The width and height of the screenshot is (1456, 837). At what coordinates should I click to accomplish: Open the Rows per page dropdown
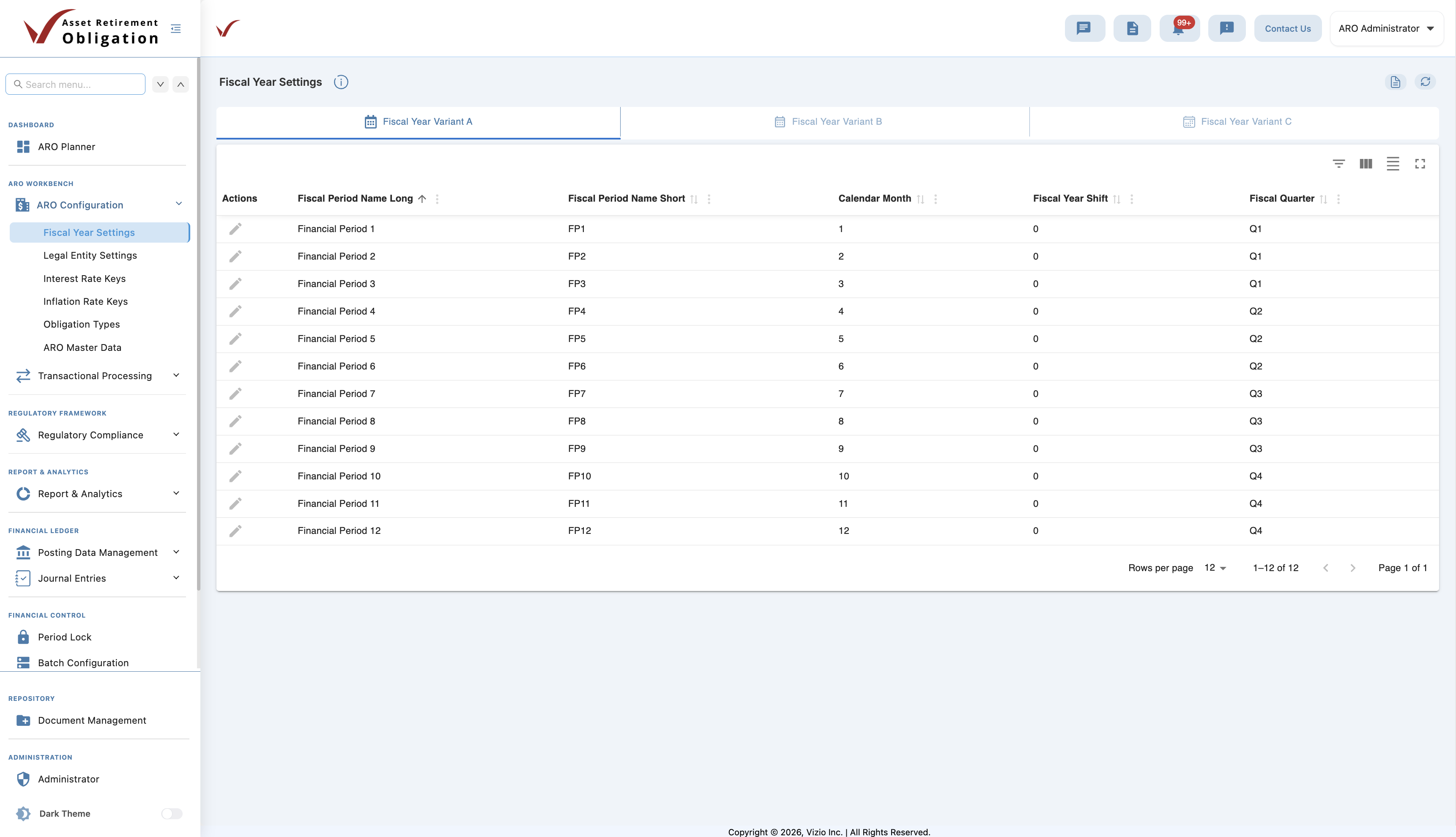click(1215, 568)
